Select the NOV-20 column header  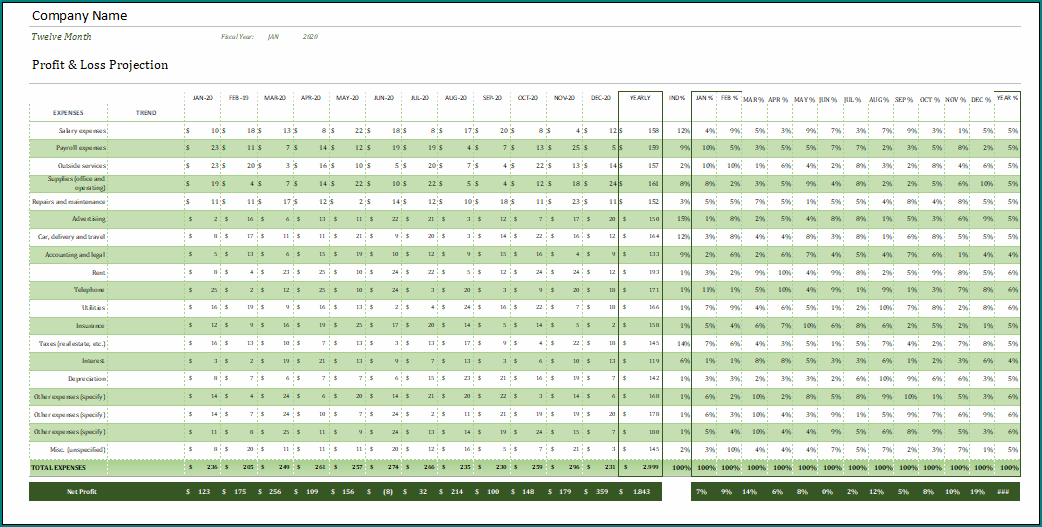(564, 98)
